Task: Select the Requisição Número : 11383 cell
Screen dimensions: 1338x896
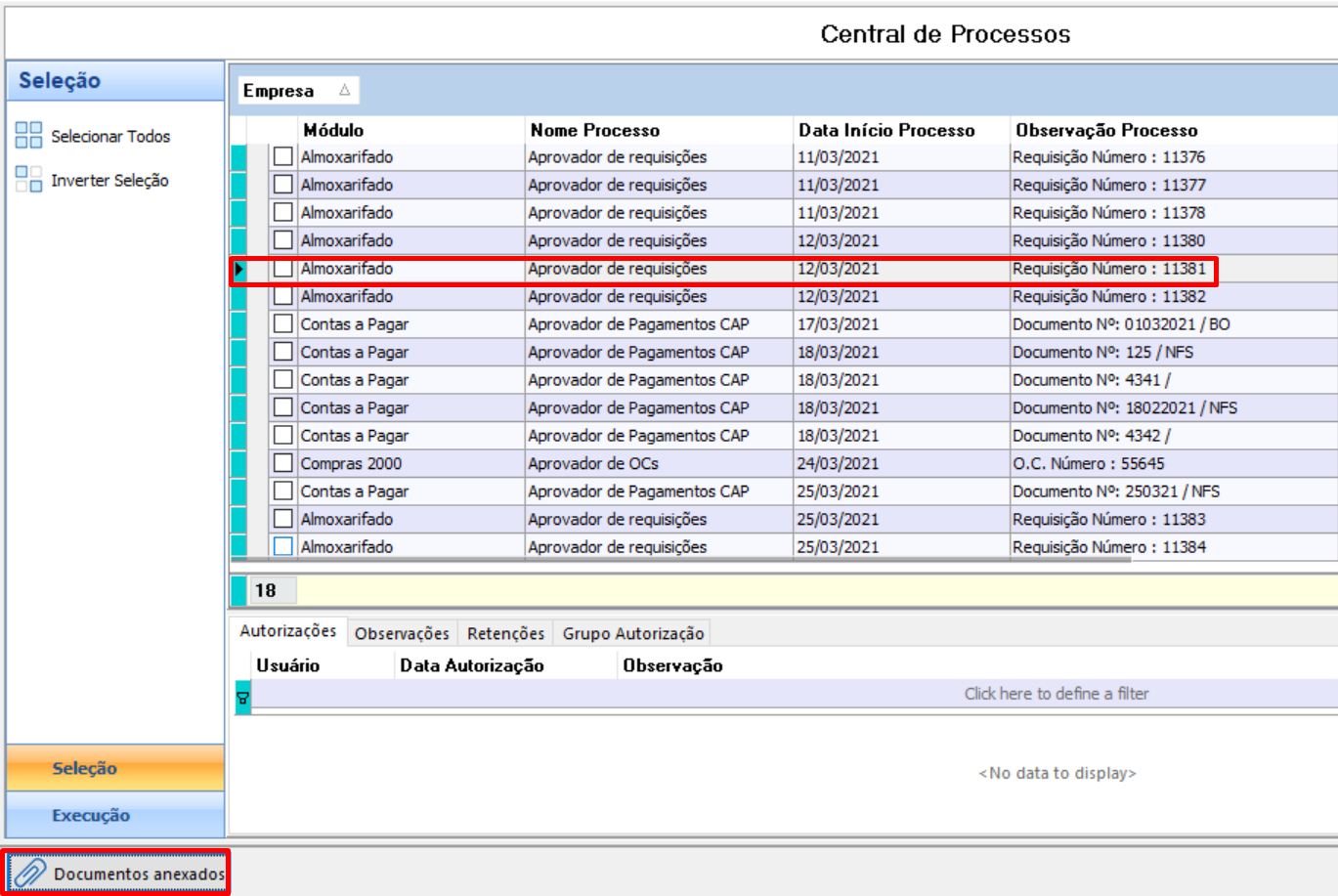Action: coord(1173,519)
